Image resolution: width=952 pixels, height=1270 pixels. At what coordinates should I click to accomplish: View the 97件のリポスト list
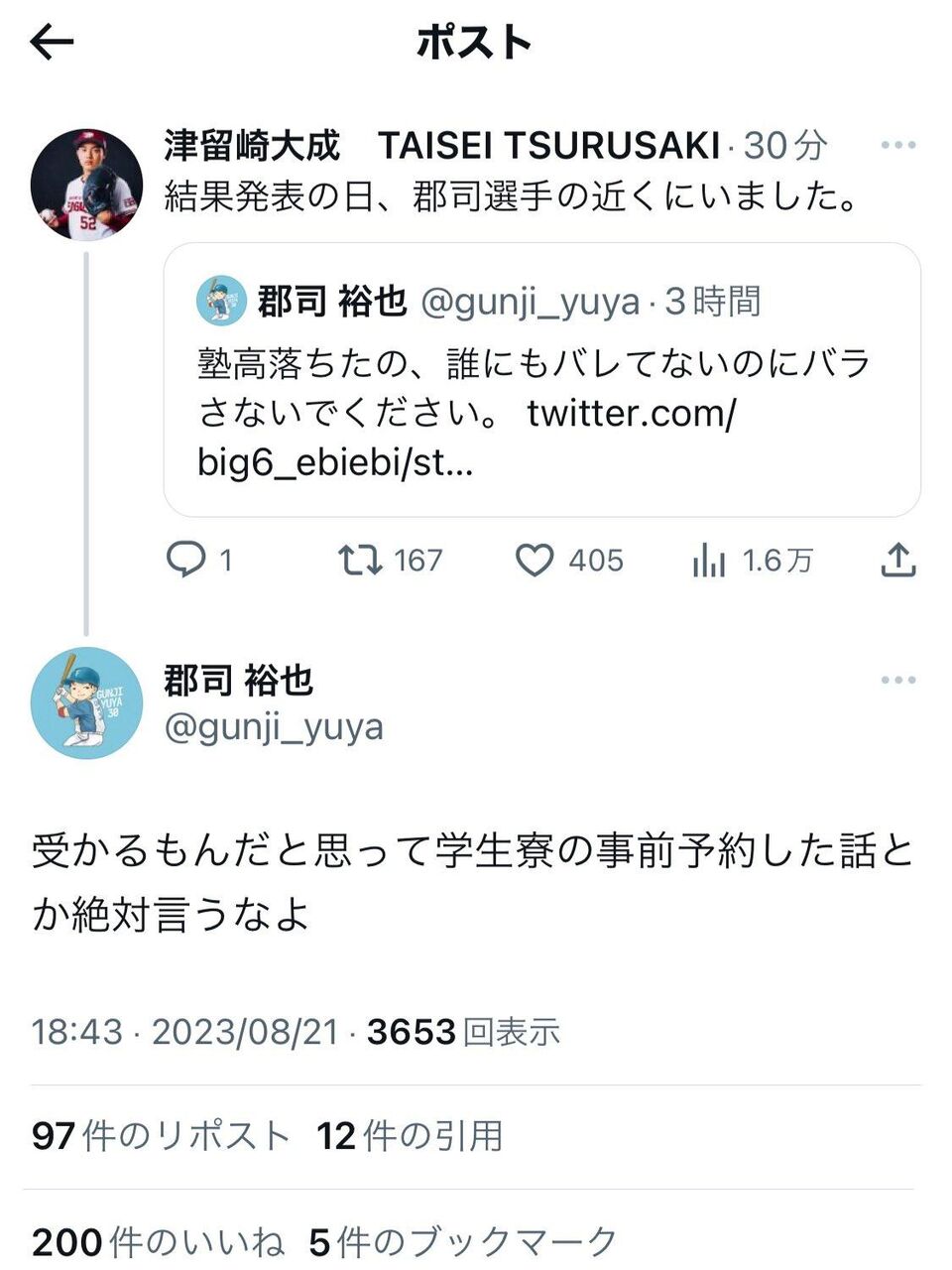[161, 1136]
